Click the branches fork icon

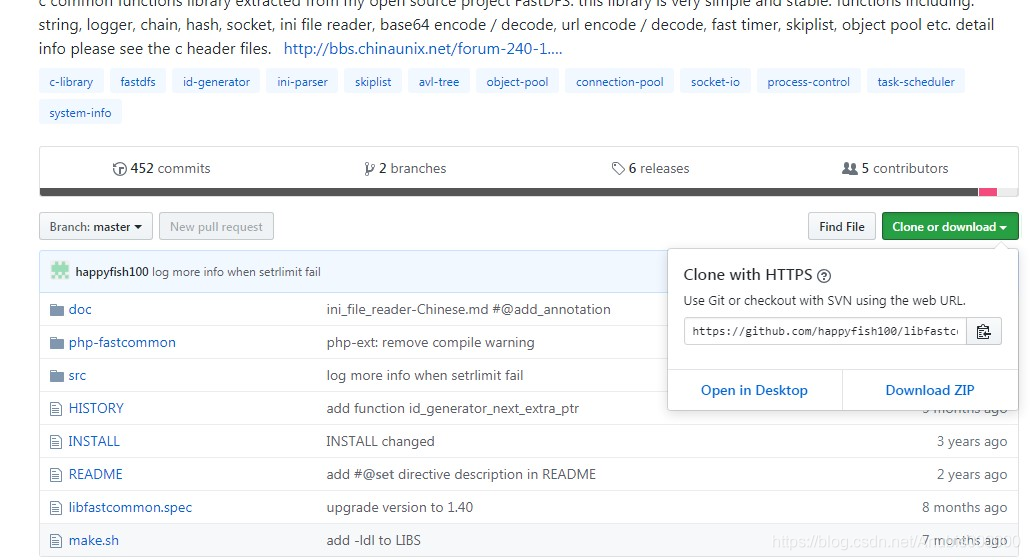369,169
